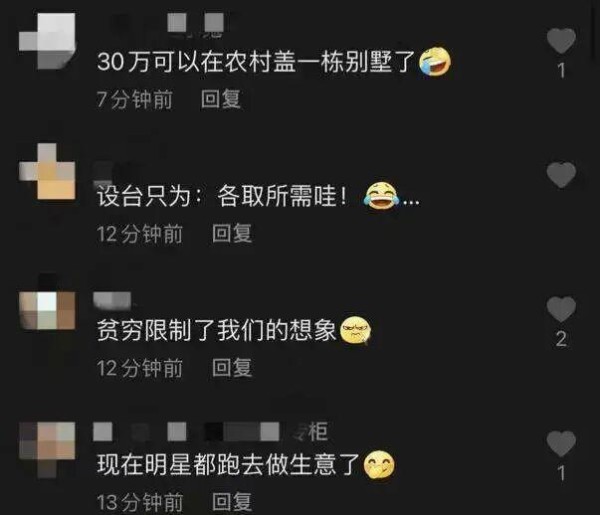Screen dimensions: 600x515
Task: Tap the crying-laughing emoji after 各取所需哇
Action: pos(380,196)
